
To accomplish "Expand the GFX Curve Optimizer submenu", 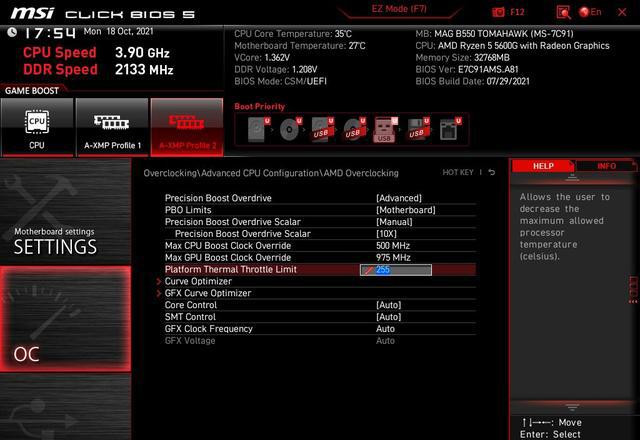I will 208,294.
